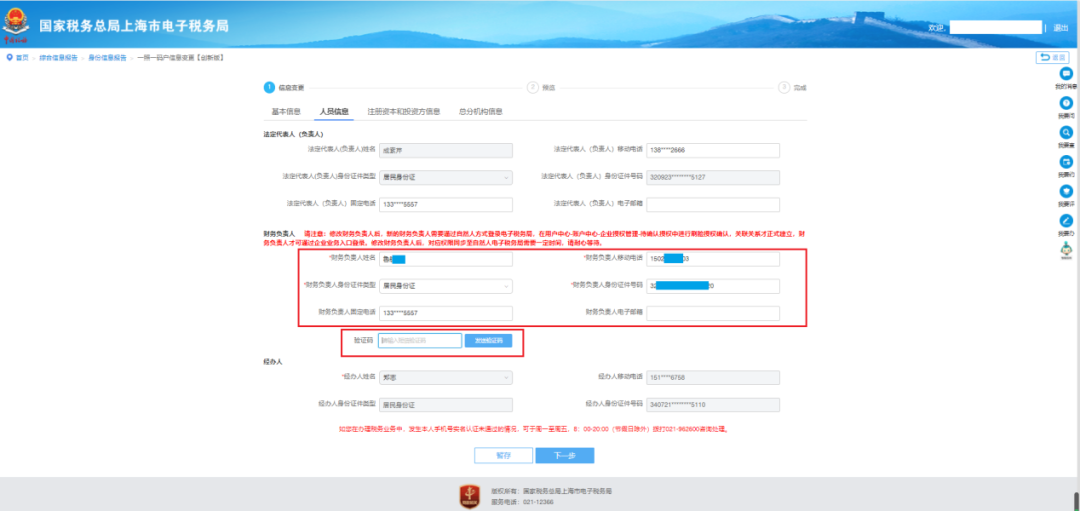
Task: Open the 总分机构信息 tab
Action: [481, 111]
